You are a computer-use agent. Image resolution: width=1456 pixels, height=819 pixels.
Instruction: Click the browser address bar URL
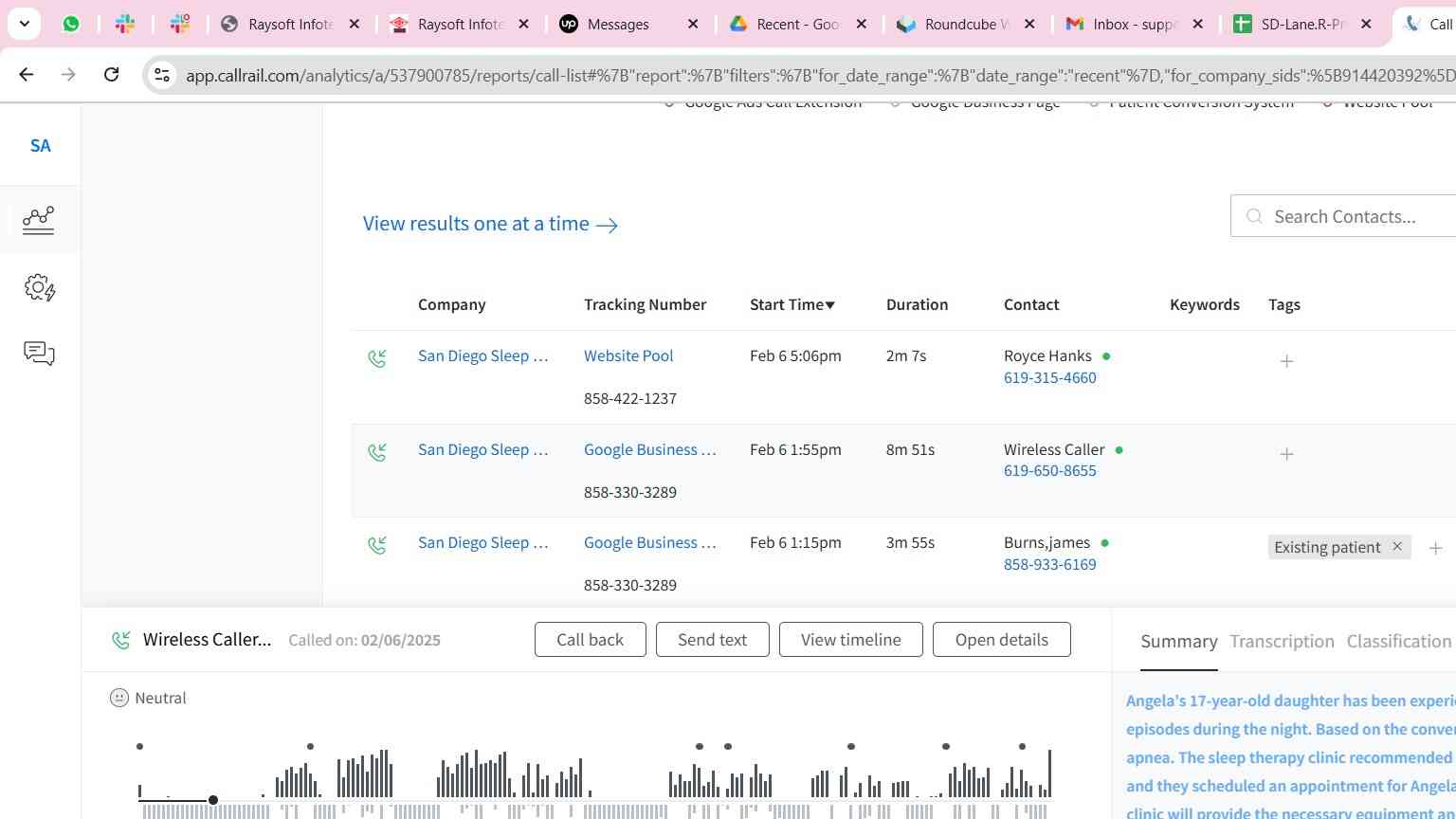pyautogui.click(x=820, y=75)
